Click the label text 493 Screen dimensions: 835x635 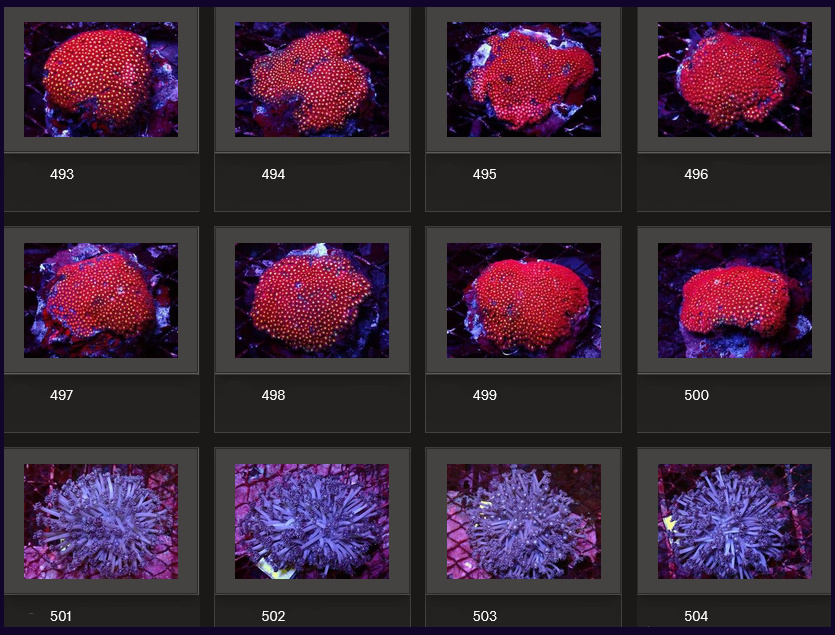62,174
